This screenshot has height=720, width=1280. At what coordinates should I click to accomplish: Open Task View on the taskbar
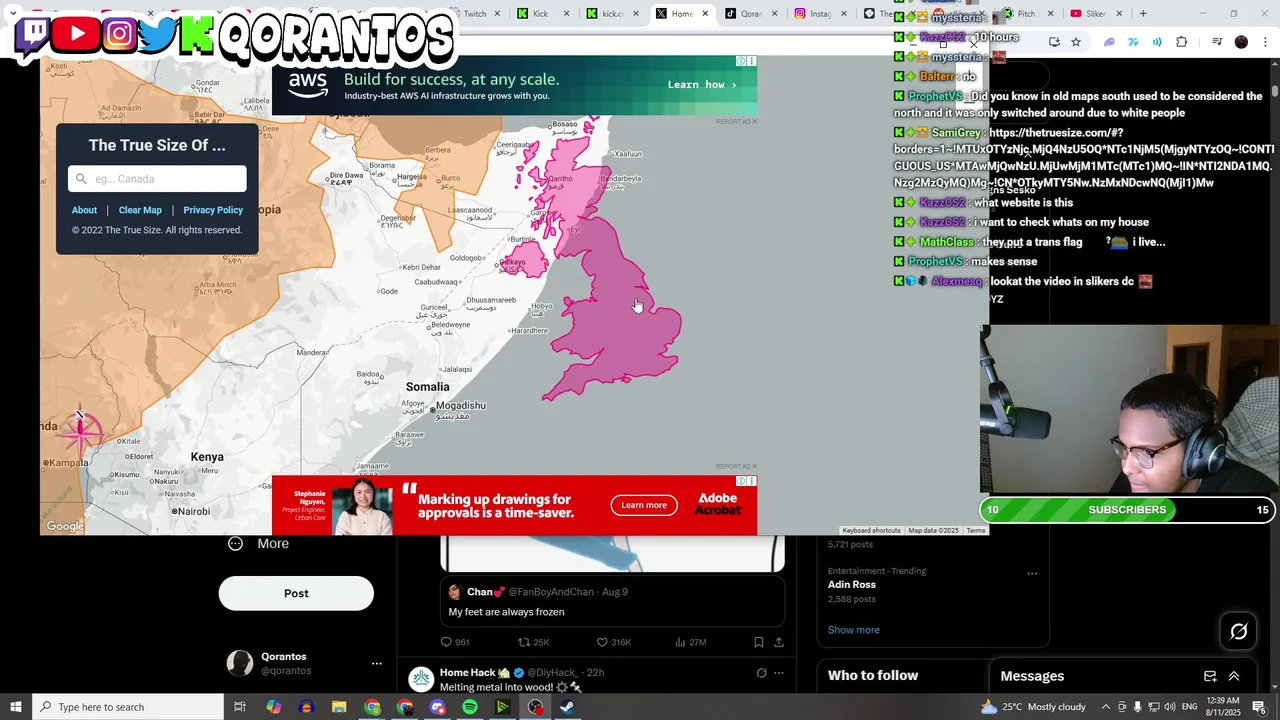pos(240,707)
